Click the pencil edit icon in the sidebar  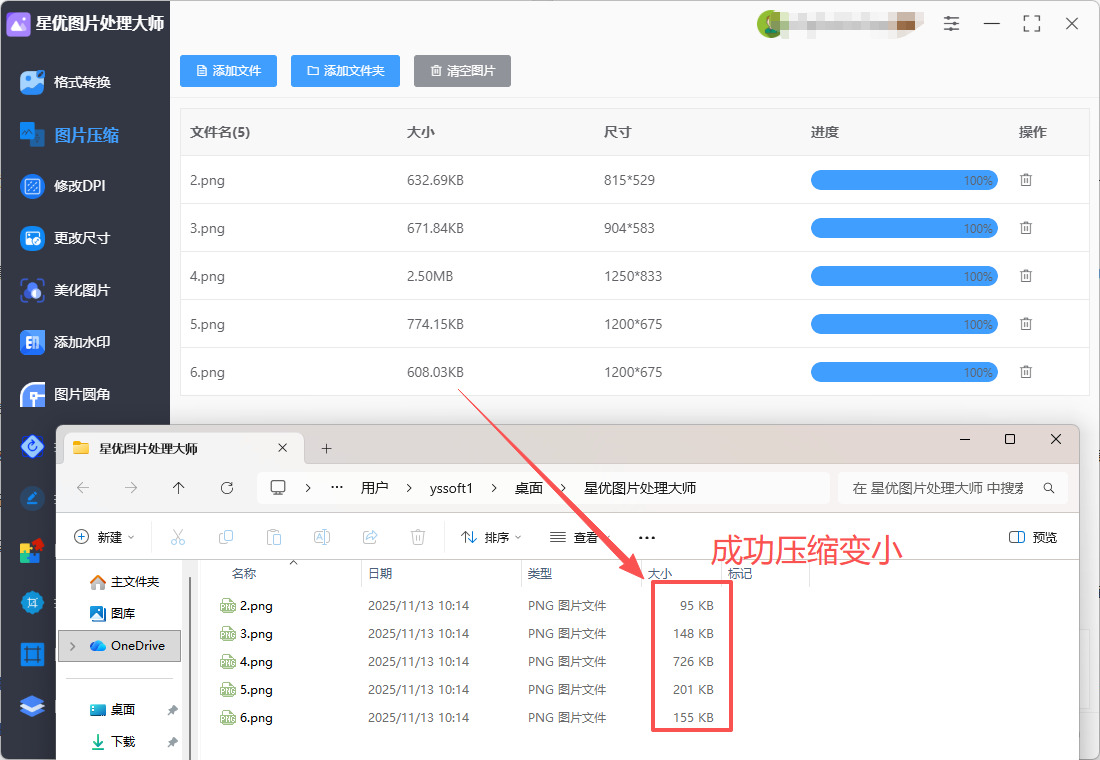click(x=32, y=498)
